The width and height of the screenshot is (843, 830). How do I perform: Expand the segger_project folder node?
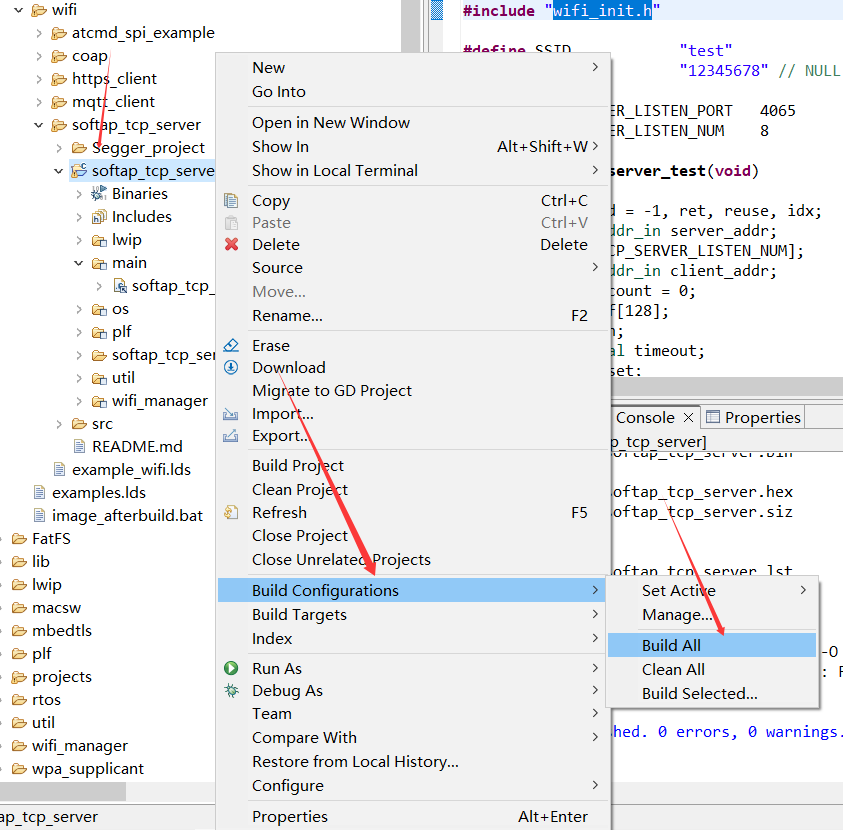pyautogui.click(x=59, y=148)
